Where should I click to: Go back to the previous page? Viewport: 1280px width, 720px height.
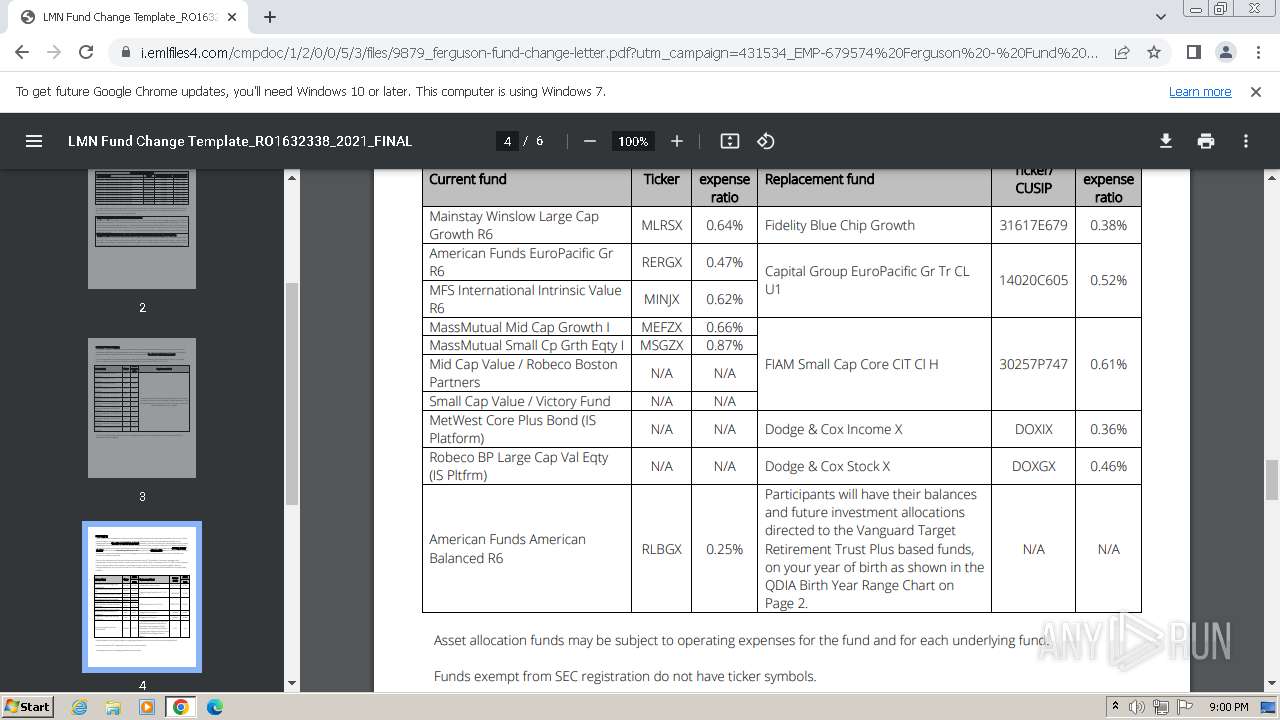[x=22, y=52]
